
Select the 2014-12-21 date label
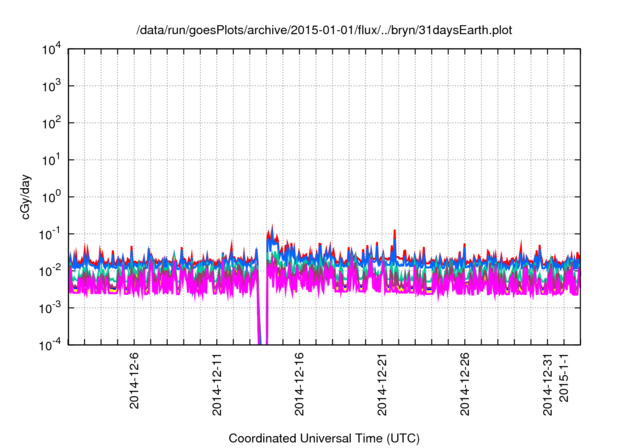(x=382, y=381)
